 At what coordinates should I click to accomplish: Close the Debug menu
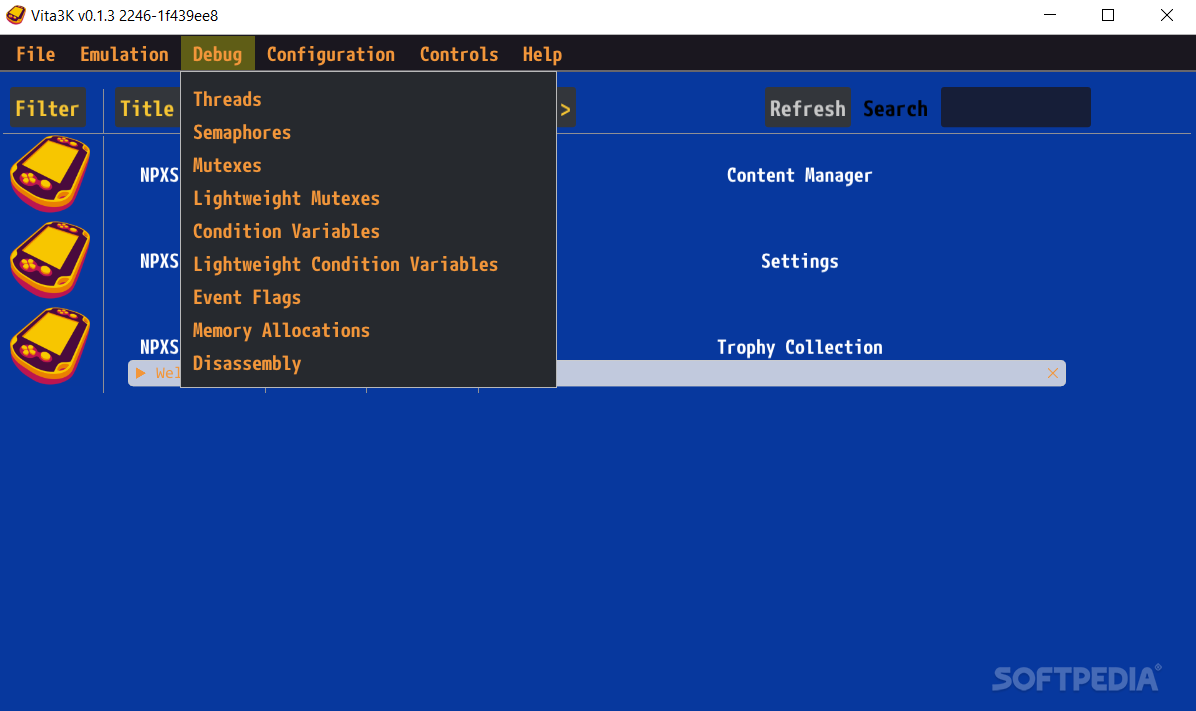tap(217, 54)
